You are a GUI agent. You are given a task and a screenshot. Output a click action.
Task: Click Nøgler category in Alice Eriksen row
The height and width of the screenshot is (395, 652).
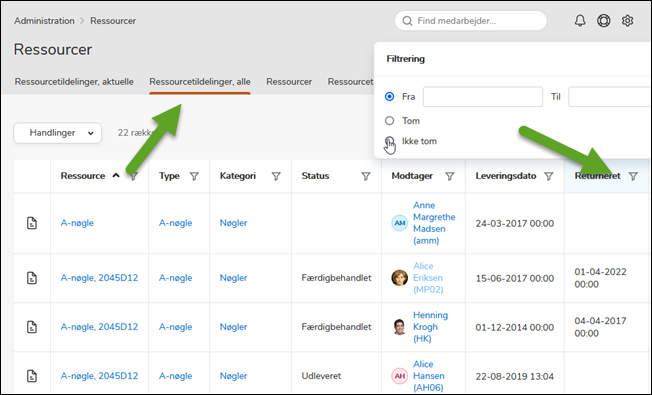click(x=234, y=278)
